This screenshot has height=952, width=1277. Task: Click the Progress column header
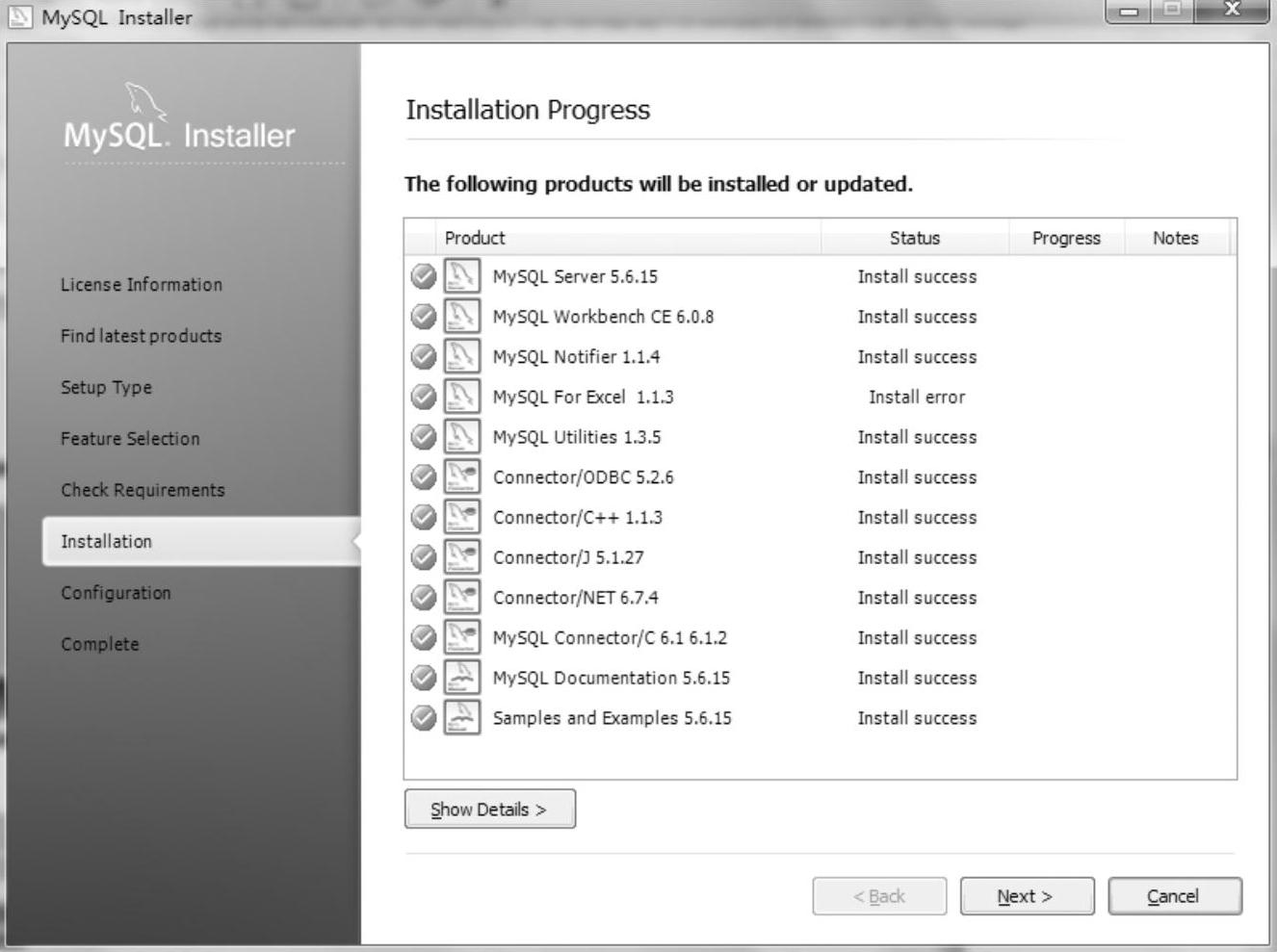tap(1066, 238)
